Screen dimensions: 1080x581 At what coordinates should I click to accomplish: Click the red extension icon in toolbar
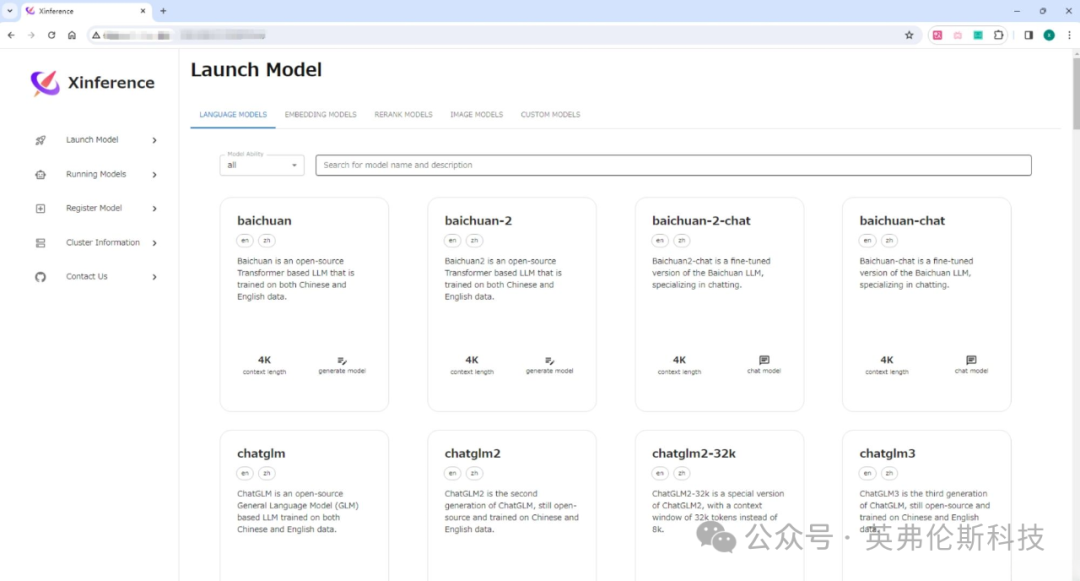point(937,35)
